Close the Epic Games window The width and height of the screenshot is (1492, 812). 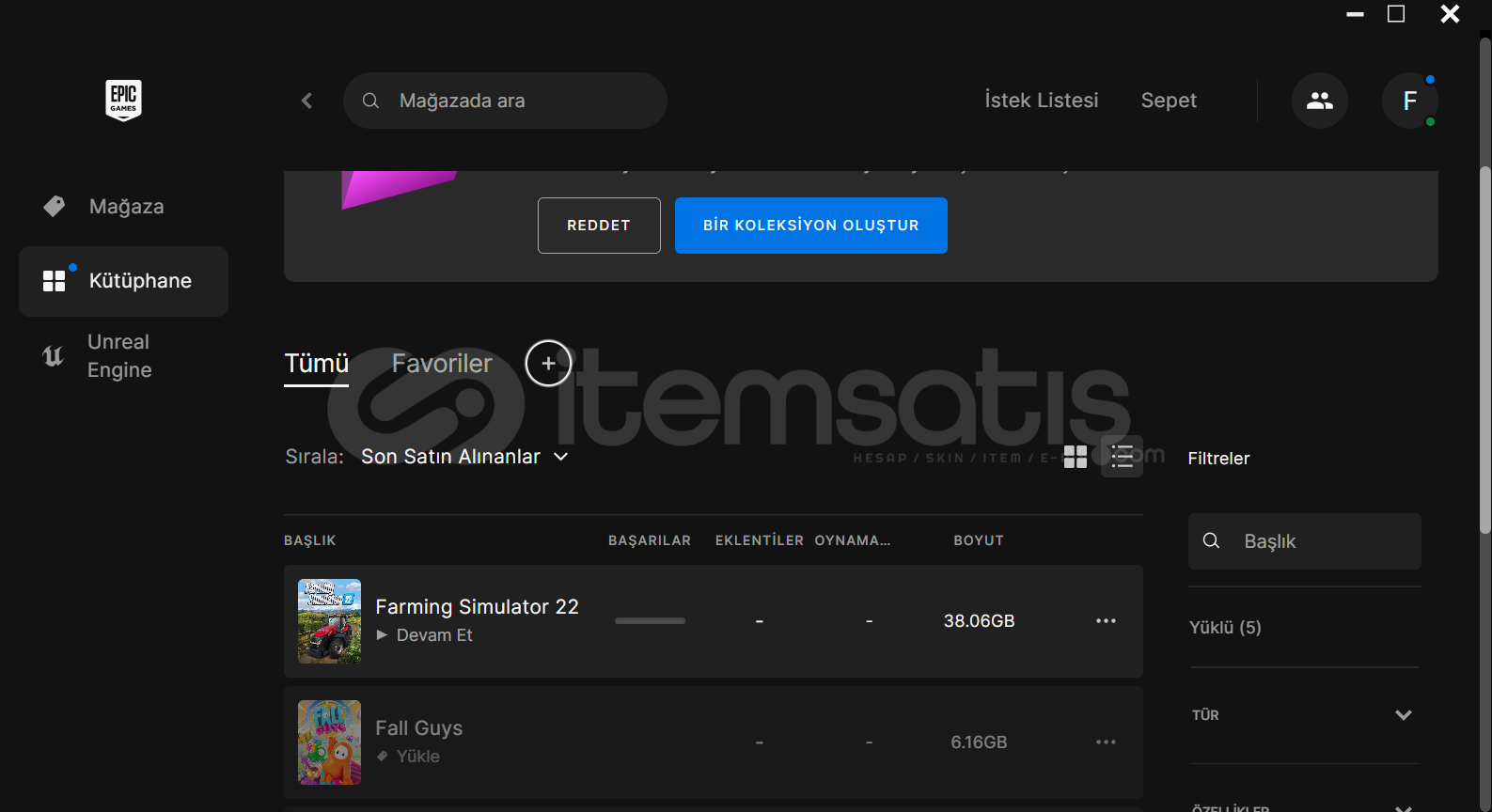[x=1450, y=14]
